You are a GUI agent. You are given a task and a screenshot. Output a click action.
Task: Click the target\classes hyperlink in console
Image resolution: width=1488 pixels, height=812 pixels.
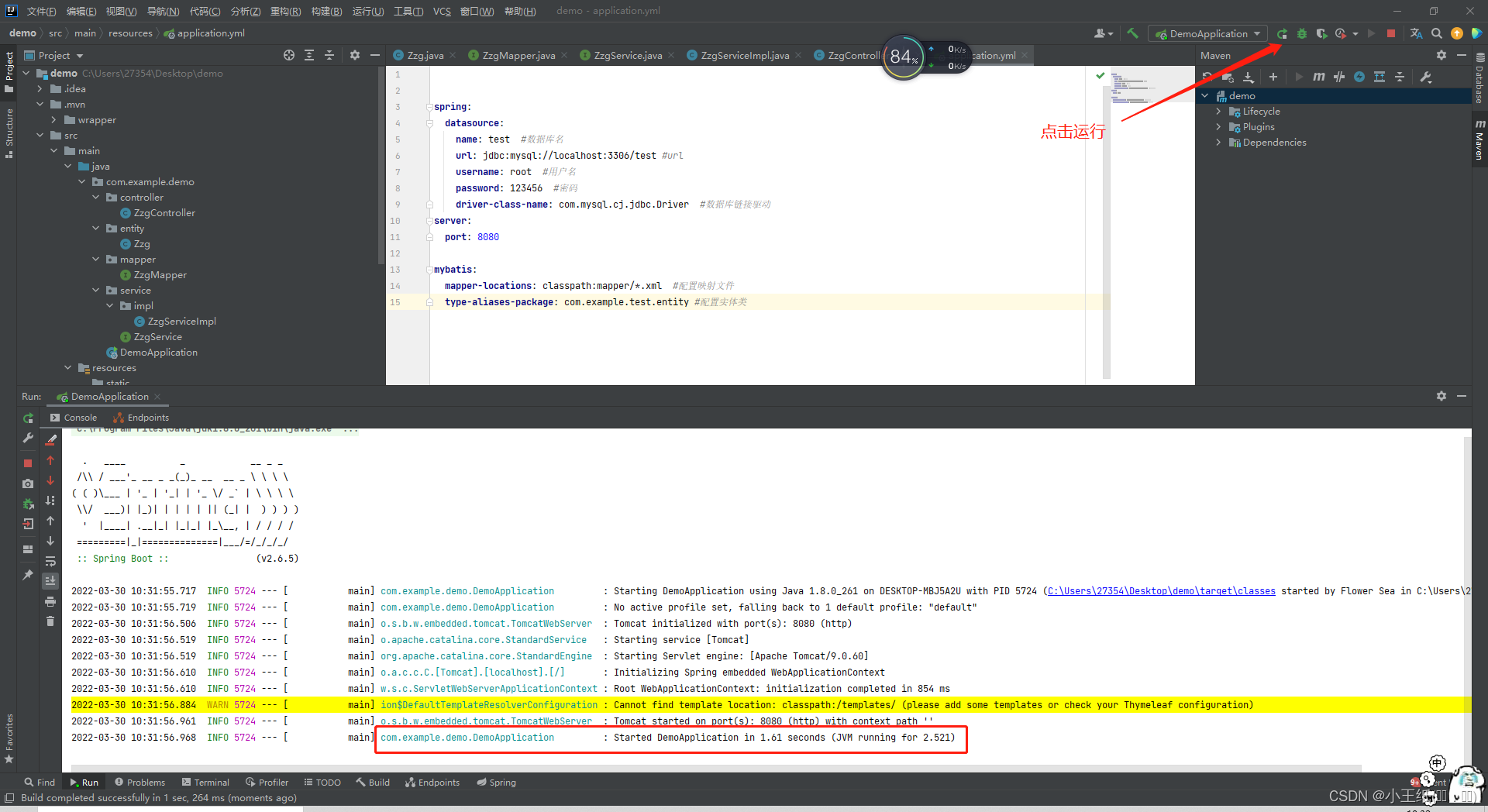(1160, 590)
